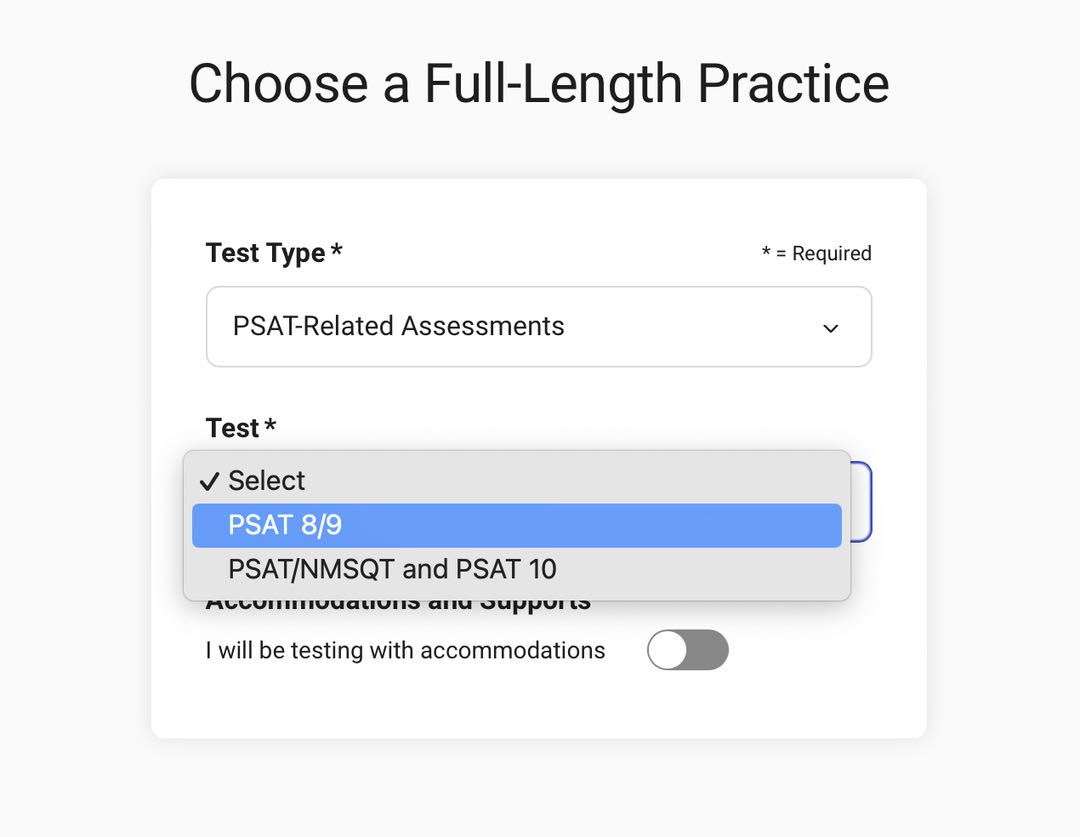Image resolution: width=1080 pixels, height=837 pixels.
Task: Click the white knob of accommodations toggle
Action: coord(668,650)
